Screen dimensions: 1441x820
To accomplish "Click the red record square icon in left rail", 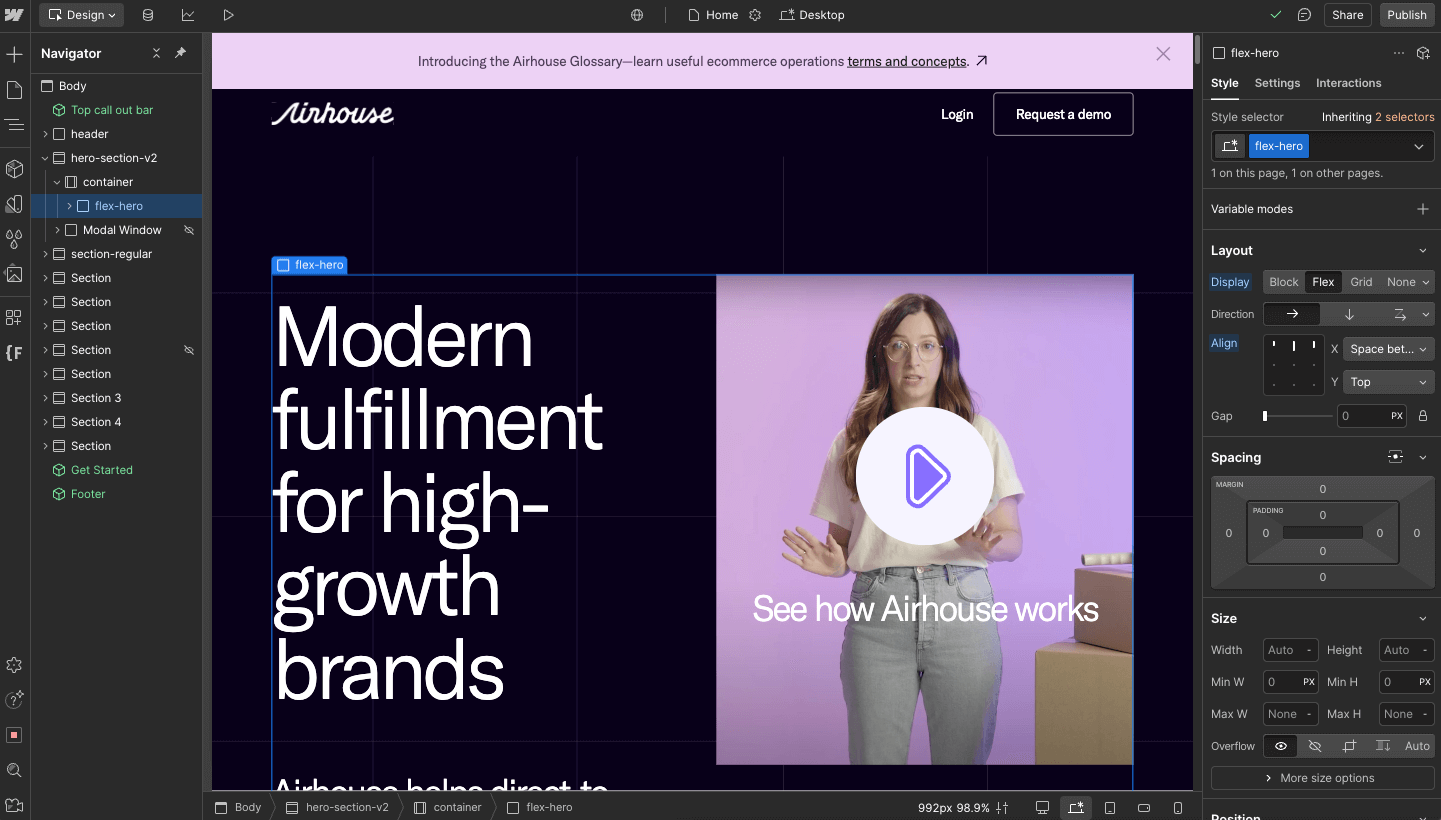I will pyautogui.click(x=14, y=735).
